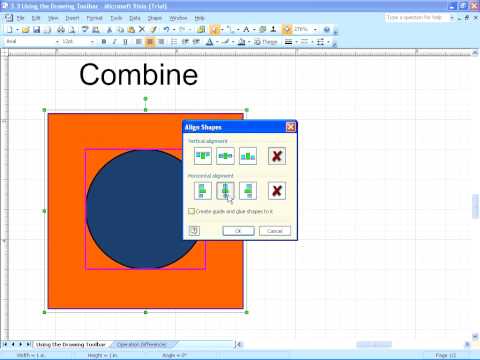Open the Format menu
The width and height of the screenshot is (480, 360).
[x=94, y=18]
